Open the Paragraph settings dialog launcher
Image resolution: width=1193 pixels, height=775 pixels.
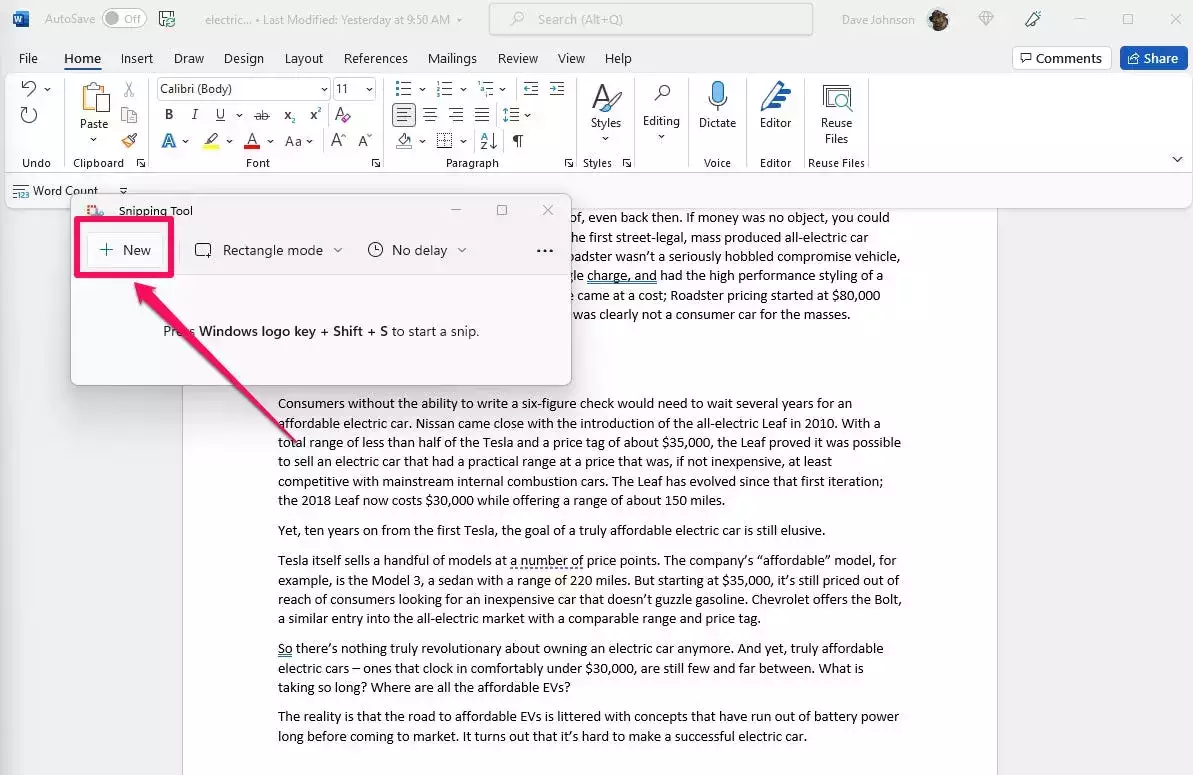(568, 164)
